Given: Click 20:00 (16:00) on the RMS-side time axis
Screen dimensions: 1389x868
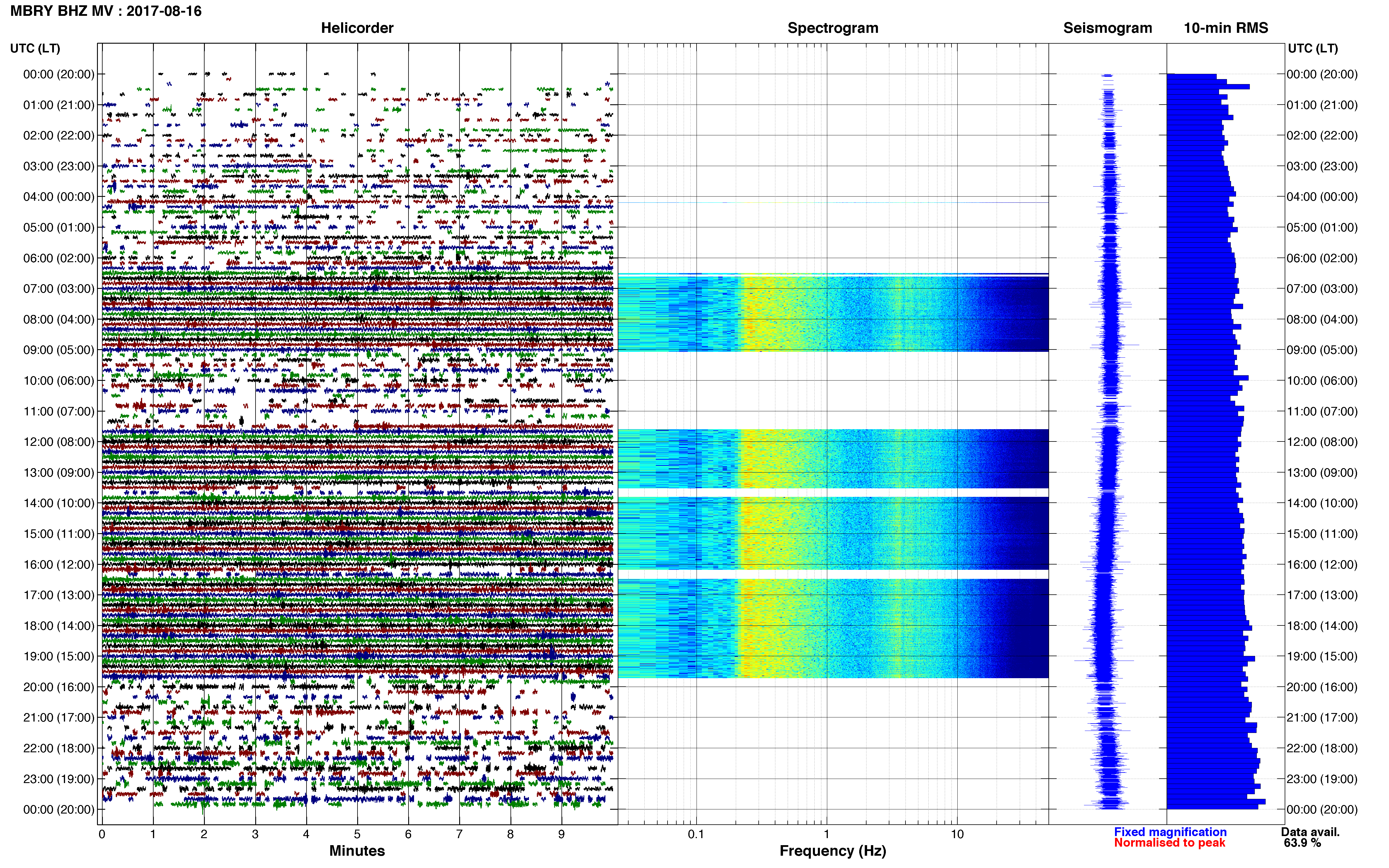Looking at the screenshot, I should 1322,687.
